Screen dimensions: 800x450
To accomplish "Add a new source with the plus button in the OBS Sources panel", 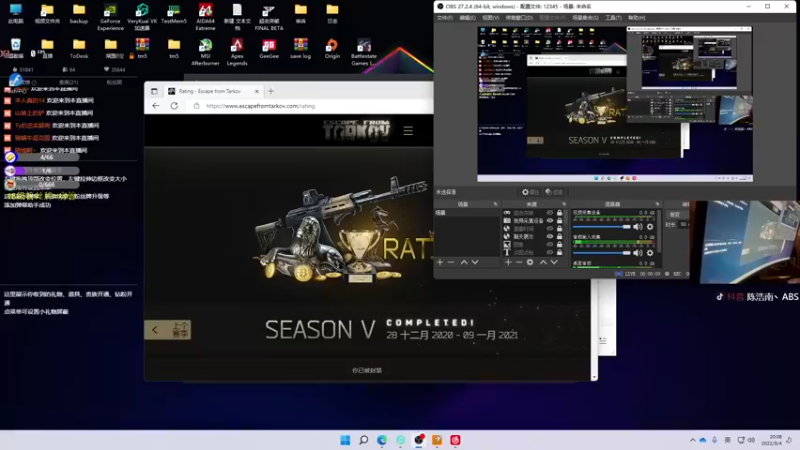I will pos(508,262).
